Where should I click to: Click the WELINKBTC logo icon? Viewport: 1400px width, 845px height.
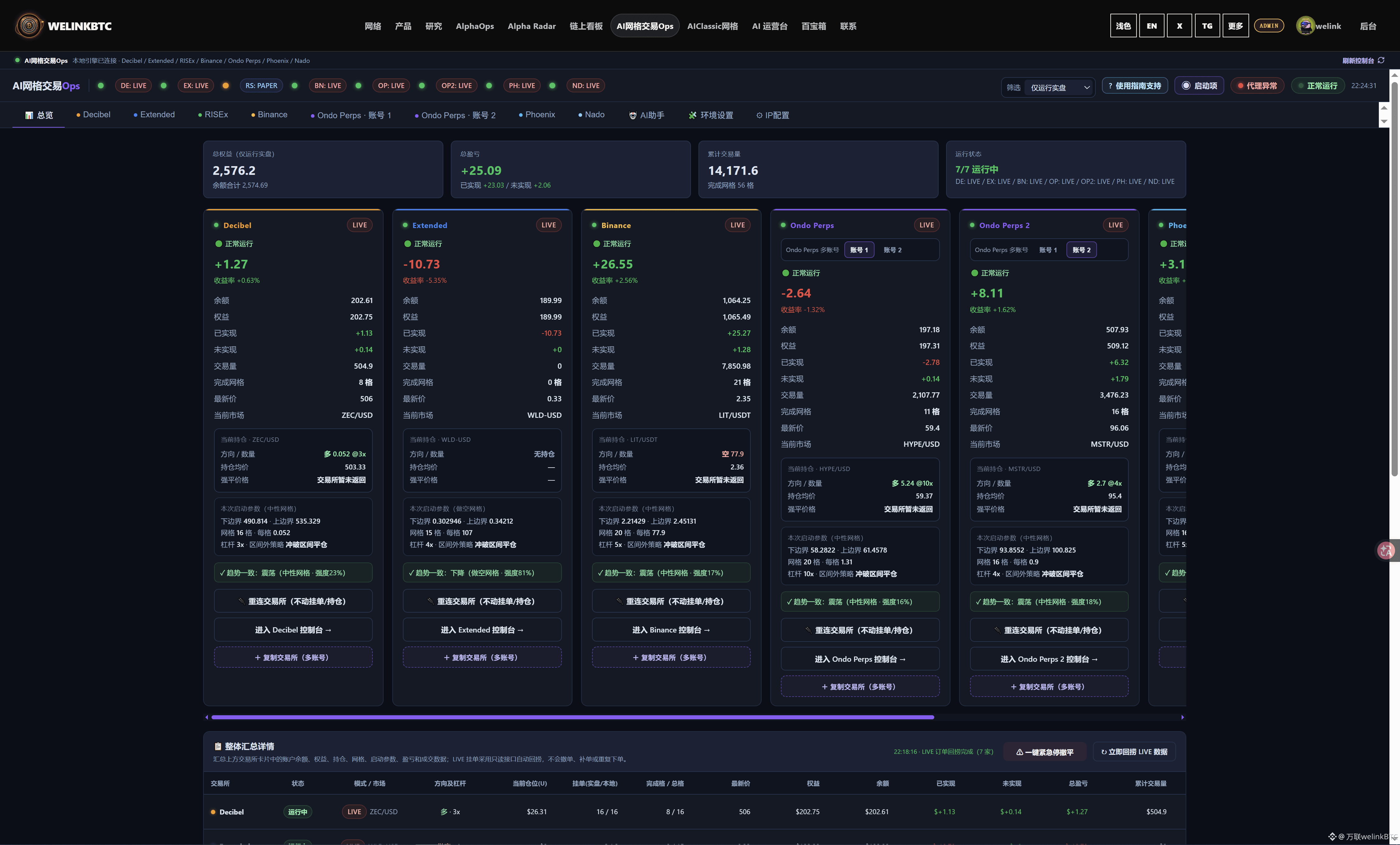coord(28,26)
